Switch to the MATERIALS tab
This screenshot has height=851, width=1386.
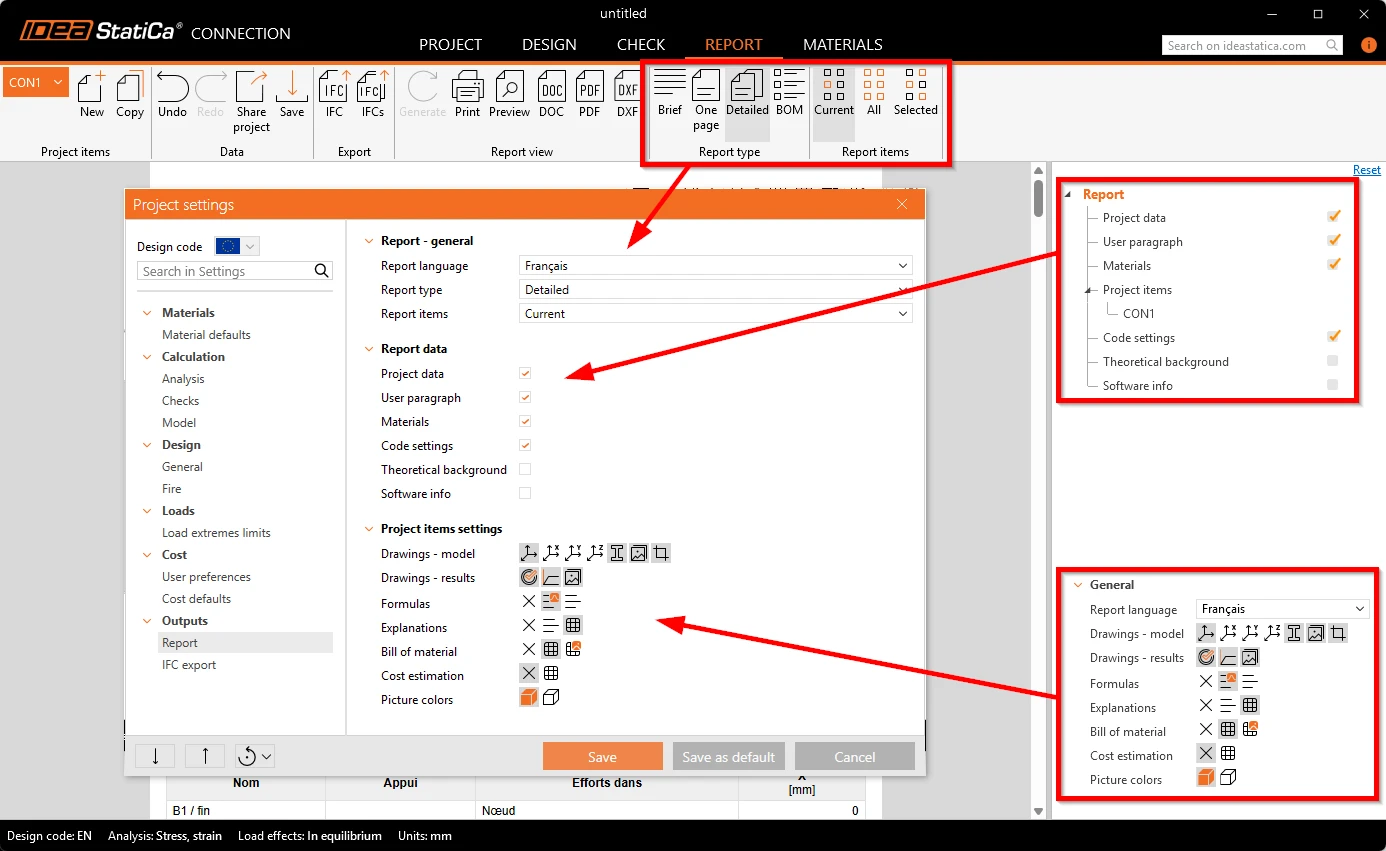pos(843,45)
